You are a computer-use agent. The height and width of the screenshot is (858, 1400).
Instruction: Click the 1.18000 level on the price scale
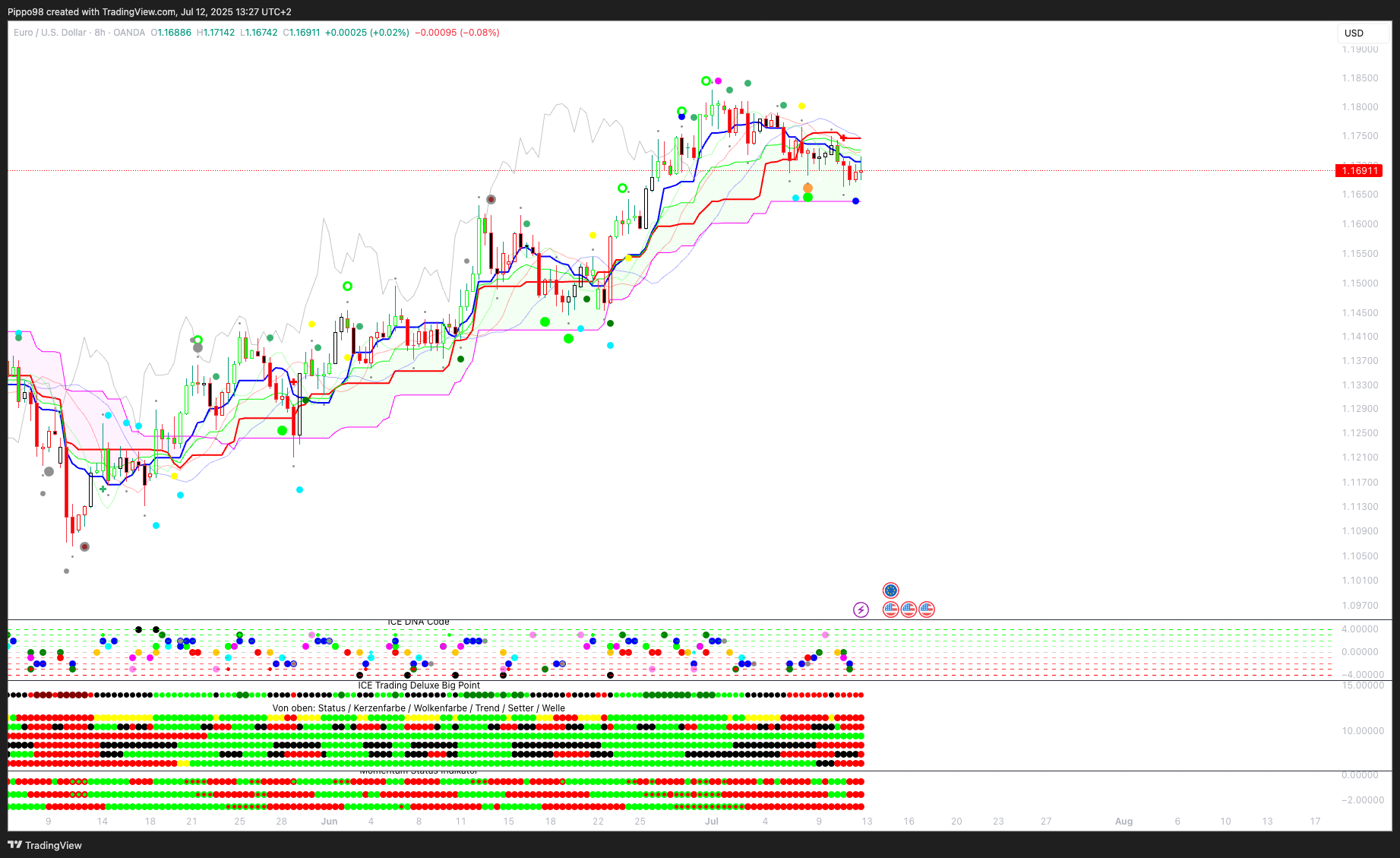pos(1359,107)
